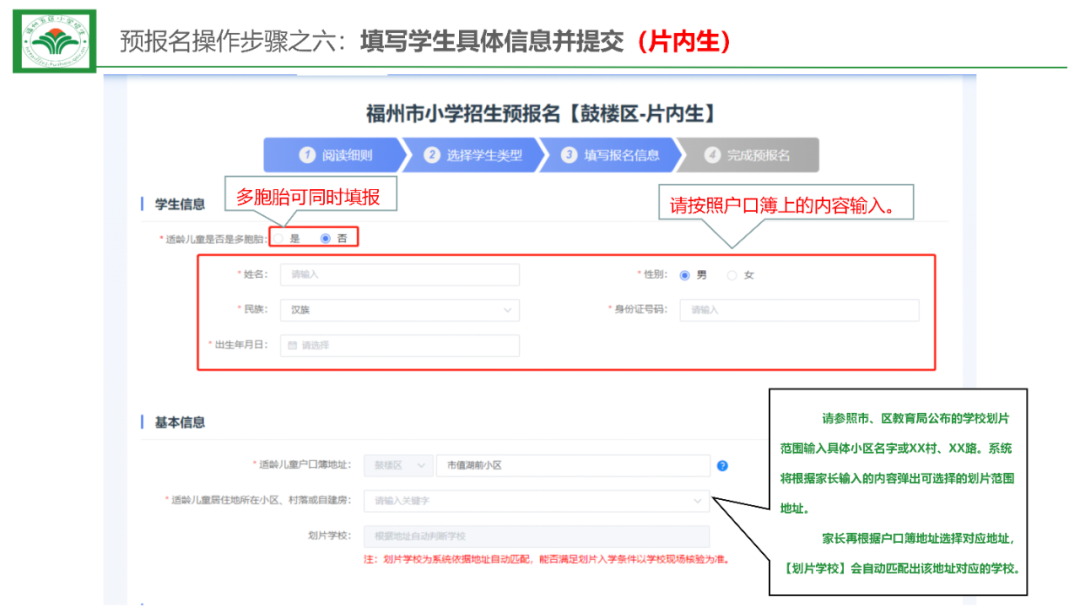Image resolution: width=1080 pixels, height=608 pixels.
Task: Click the school logo in the top-left corner
Action: coord(54,40)
